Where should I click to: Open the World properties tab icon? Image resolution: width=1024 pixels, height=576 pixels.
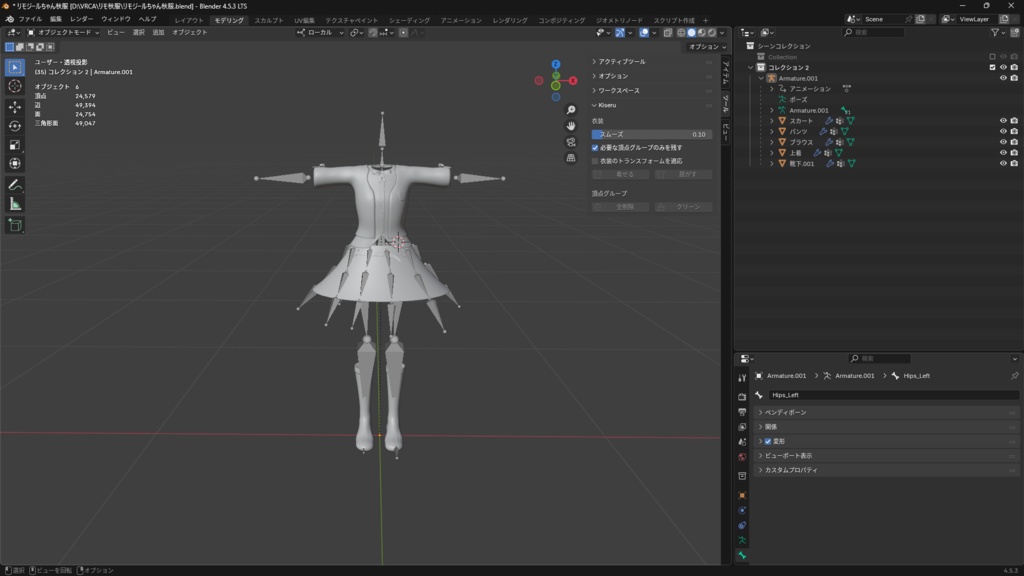pos(742,457)
